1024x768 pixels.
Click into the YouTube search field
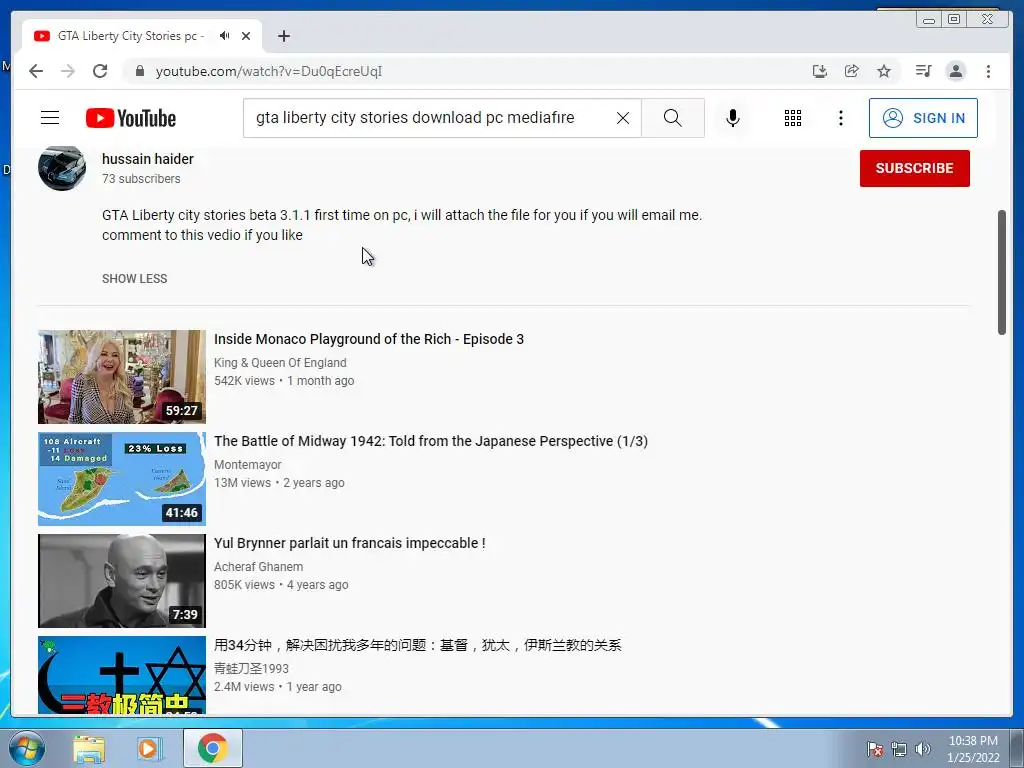[431, 118]
